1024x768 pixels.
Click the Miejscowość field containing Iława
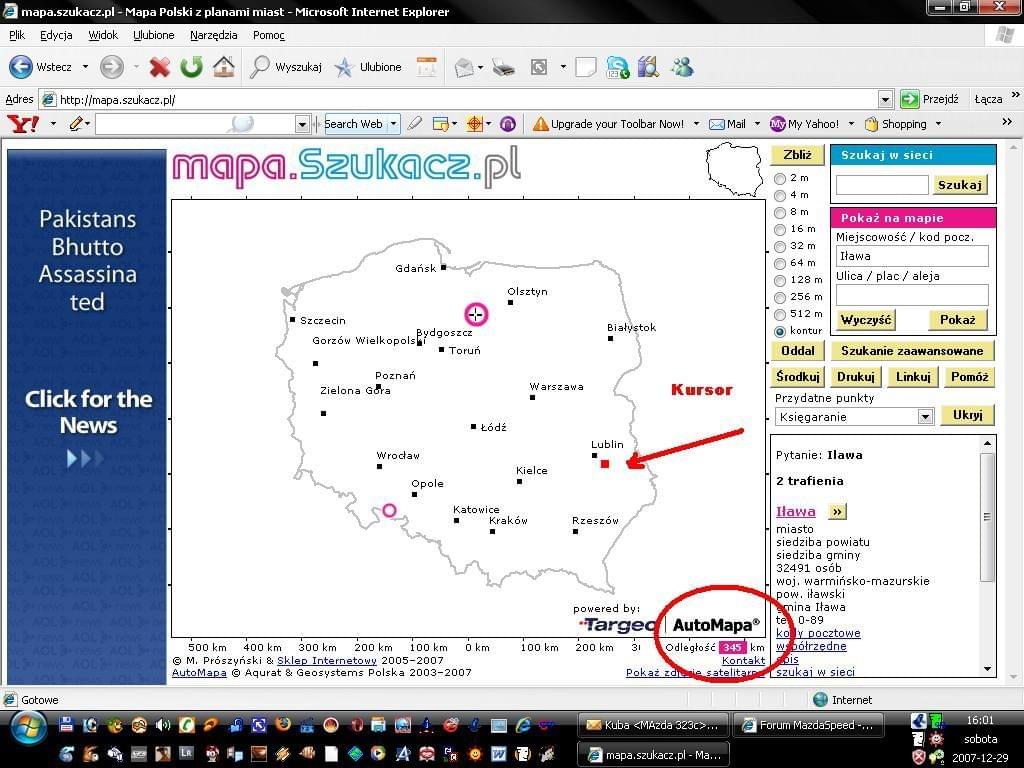pyautogui.click(x=912, y=256)
